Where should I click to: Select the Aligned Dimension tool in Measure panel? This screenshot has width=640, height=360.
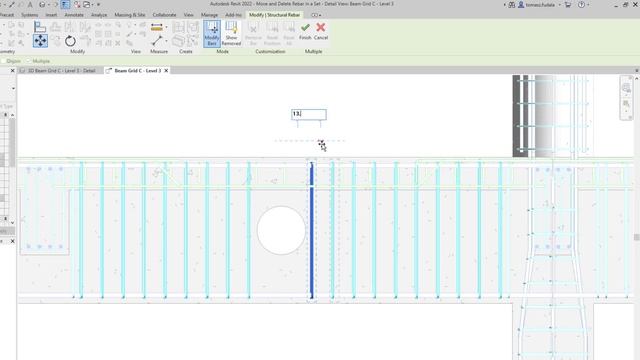click(x=156, y=27)
